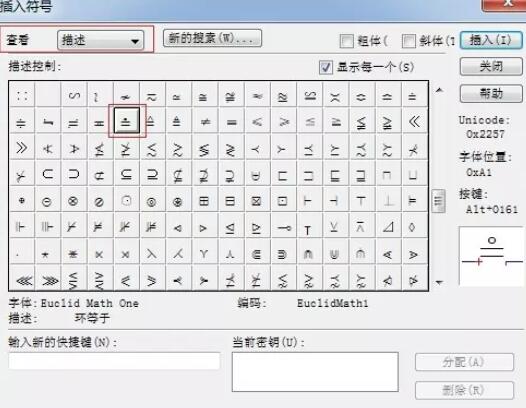Screen dimensions: 526x408
Task: Click the 删除(R) button
Action: click(464, 390)
